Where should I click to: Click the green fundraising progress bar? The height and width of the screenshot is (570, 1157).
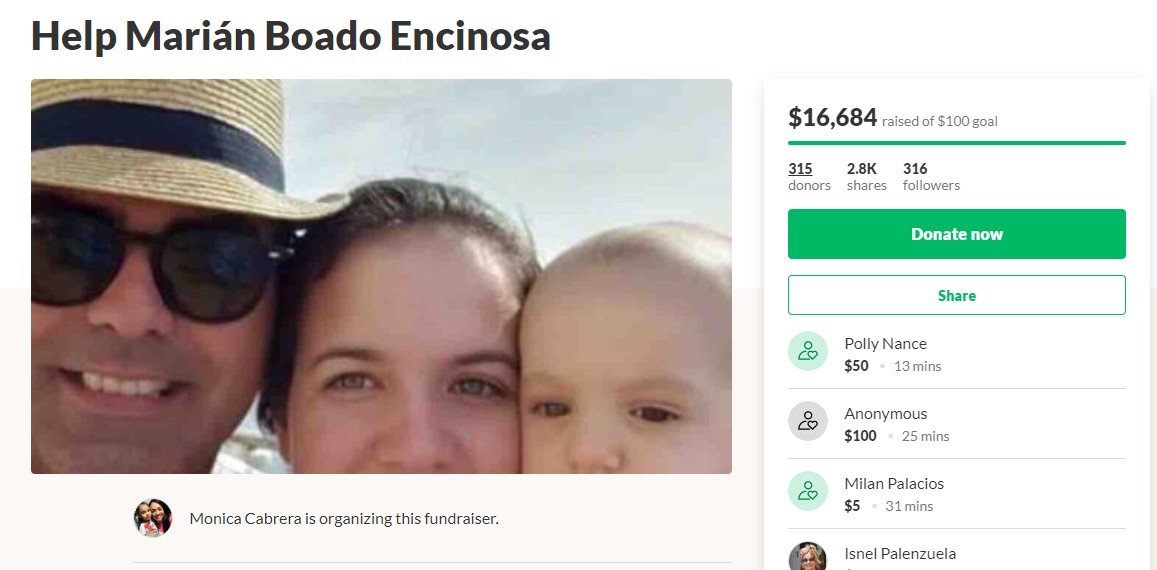coord(956,142)
